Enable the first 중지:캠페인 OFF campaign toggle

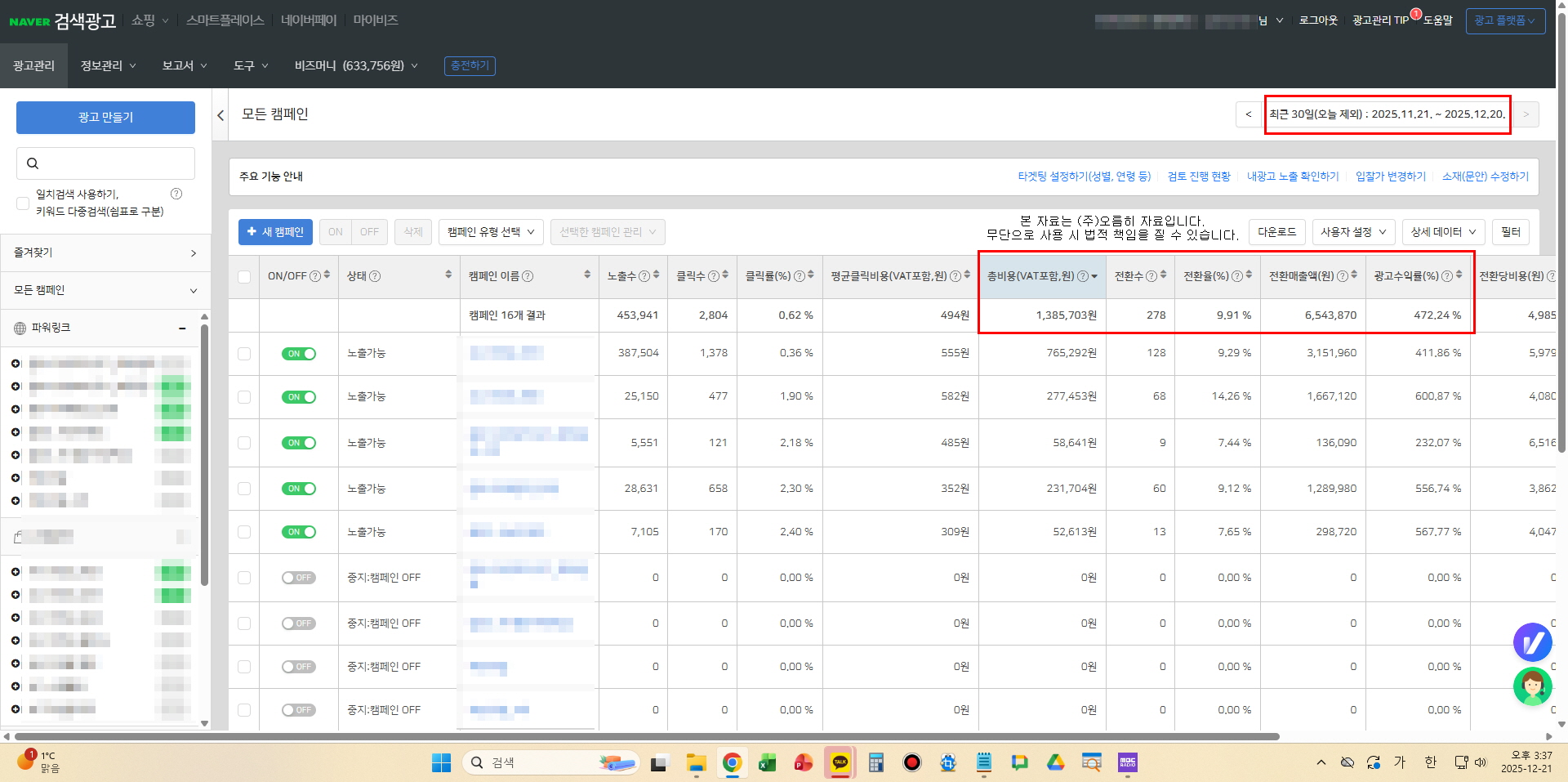(x=299, y=578)
